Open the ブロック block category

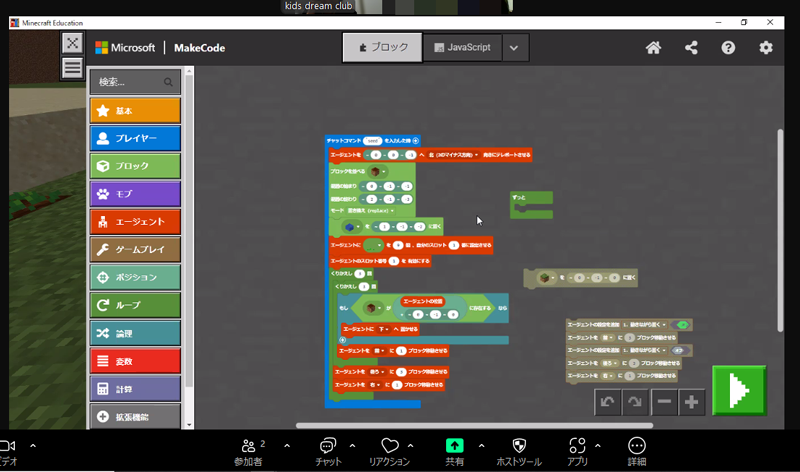[135, 166]
